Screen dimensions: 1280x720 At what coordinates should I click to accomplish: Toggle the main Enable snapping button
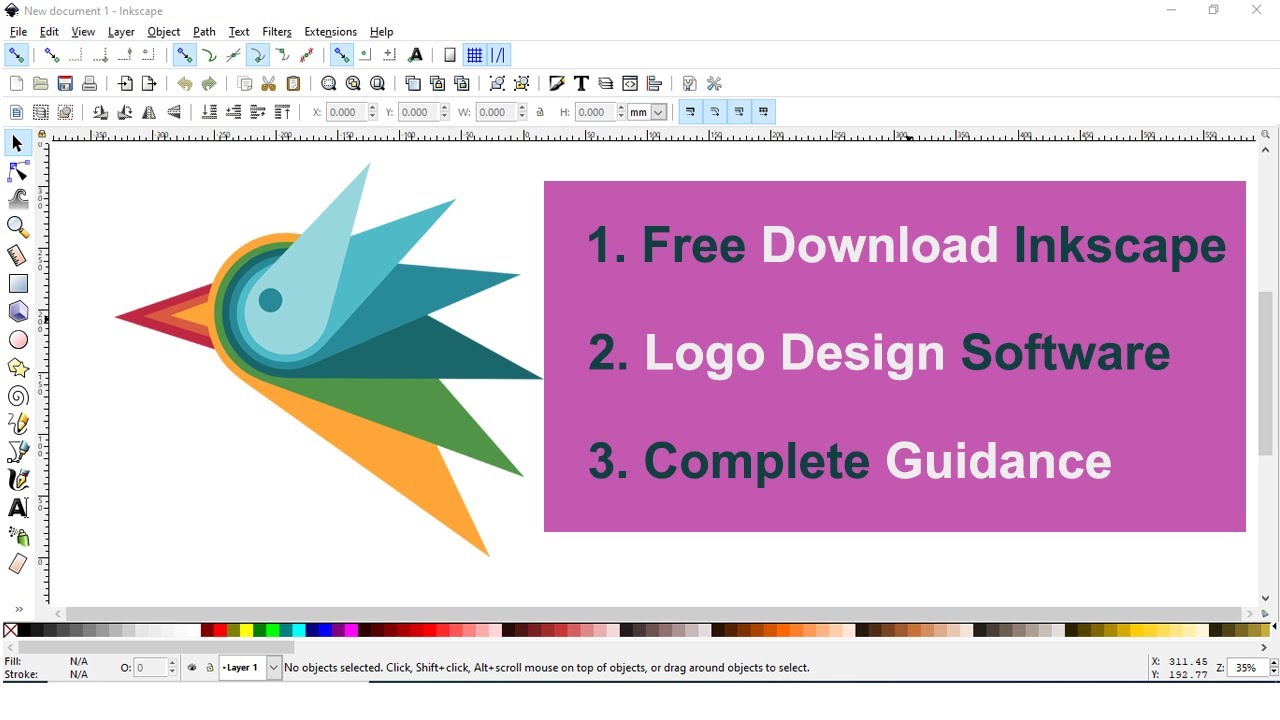(16, 55)
